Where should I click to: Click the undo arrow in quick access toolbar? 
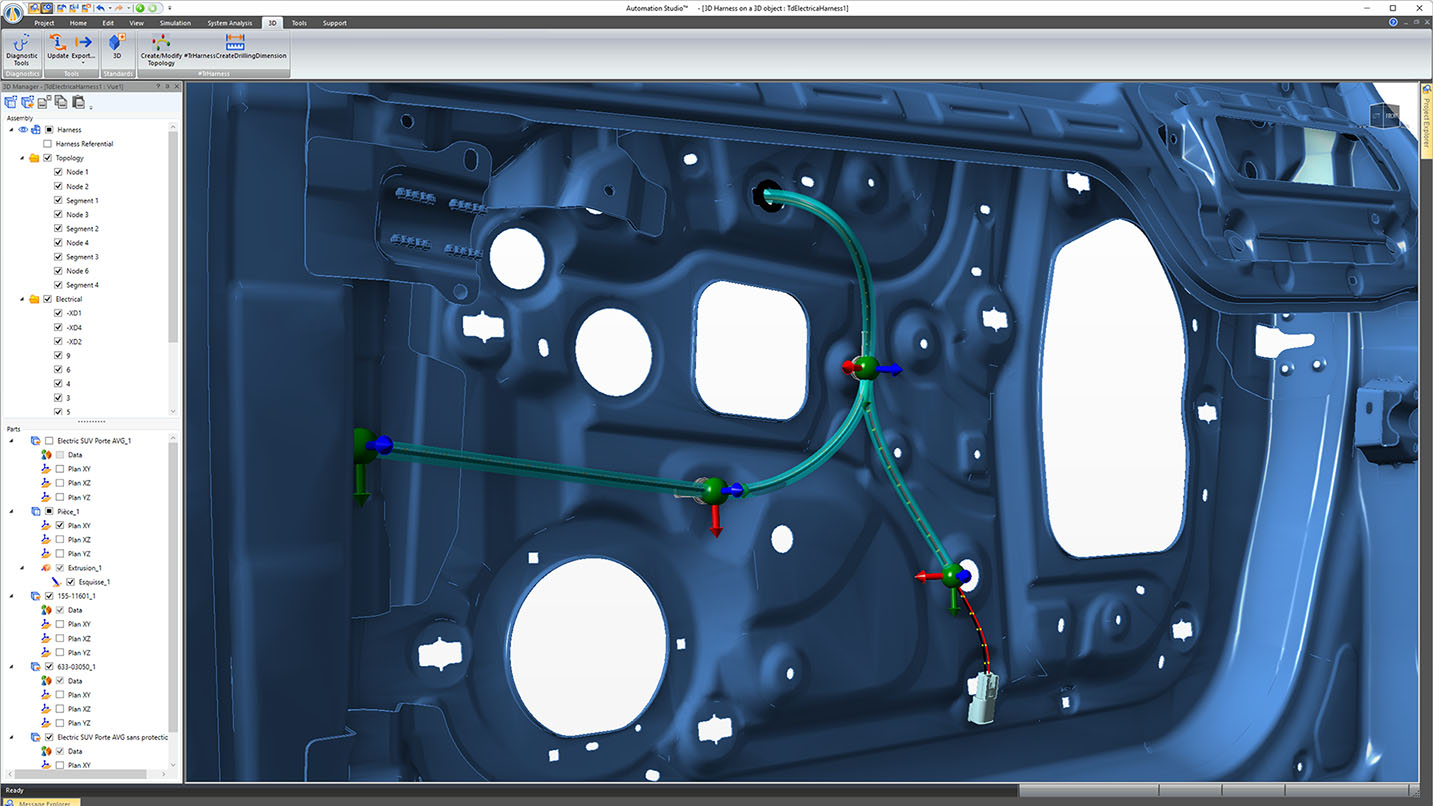[101, 8]
